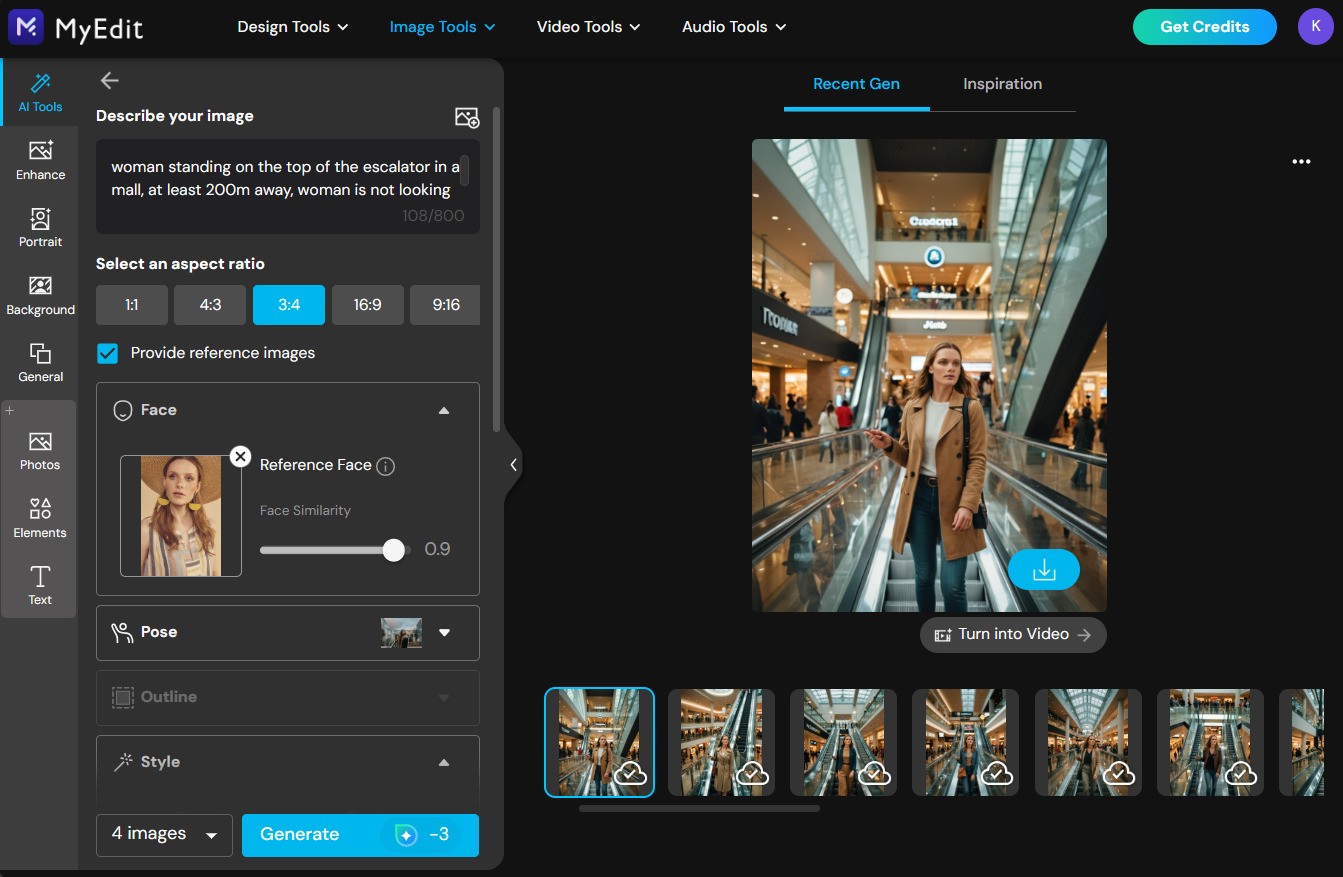Choose the 1:1 aspect ratio
Image resolution: width=1343 pixels, height=877 pixels.
[x=132, y=305]
